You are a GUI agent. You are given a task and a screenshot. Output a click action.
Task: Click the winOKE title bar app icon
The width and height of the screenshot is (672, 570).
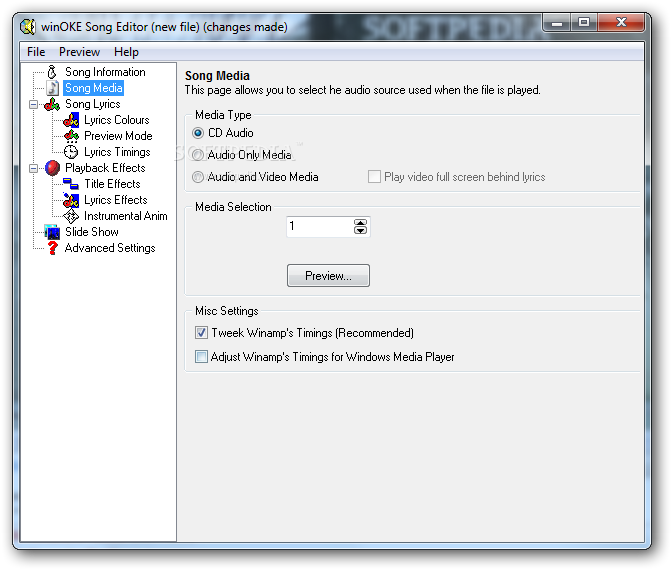click(28, 27)
